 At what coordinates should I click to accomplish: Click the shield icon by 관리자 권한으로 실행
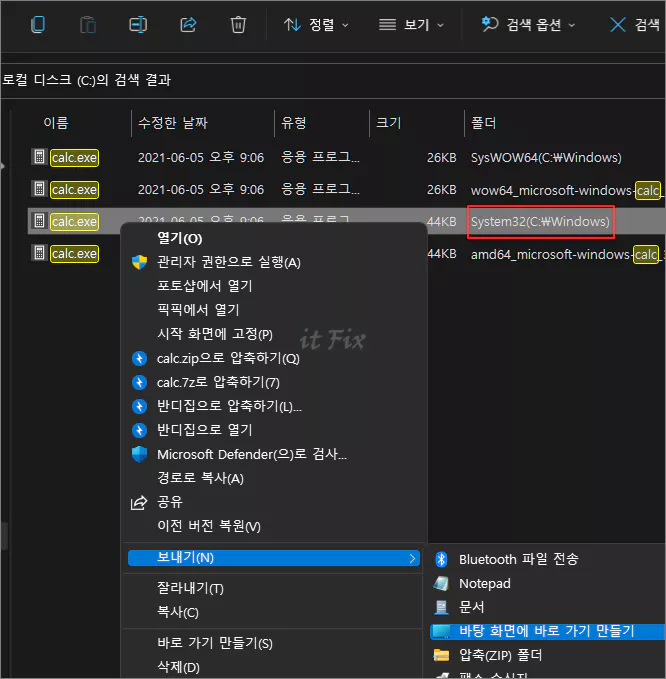click(139, 262)
